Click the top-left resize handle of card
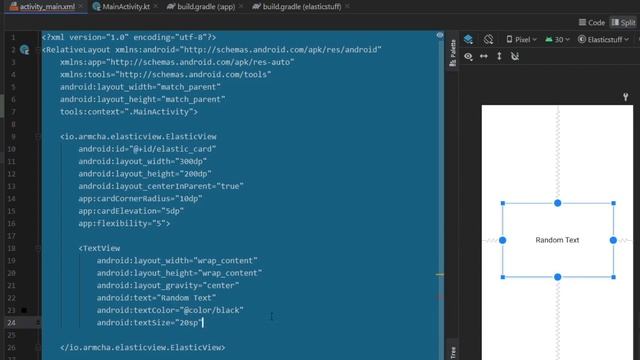This screenshot has width=640, height=360. coord(503,203)
